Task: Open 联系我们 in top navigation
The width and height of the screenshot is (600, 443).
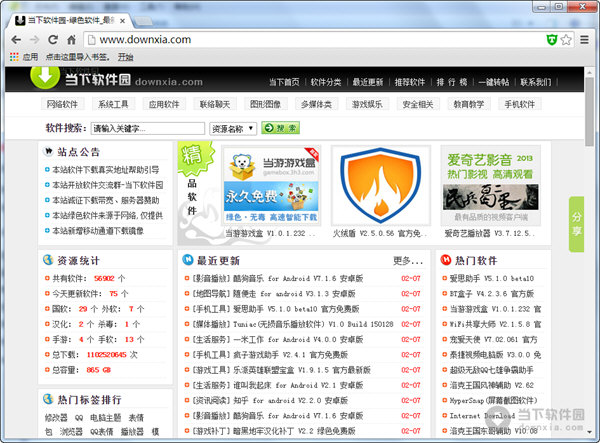Action: (x=536, y=82)
